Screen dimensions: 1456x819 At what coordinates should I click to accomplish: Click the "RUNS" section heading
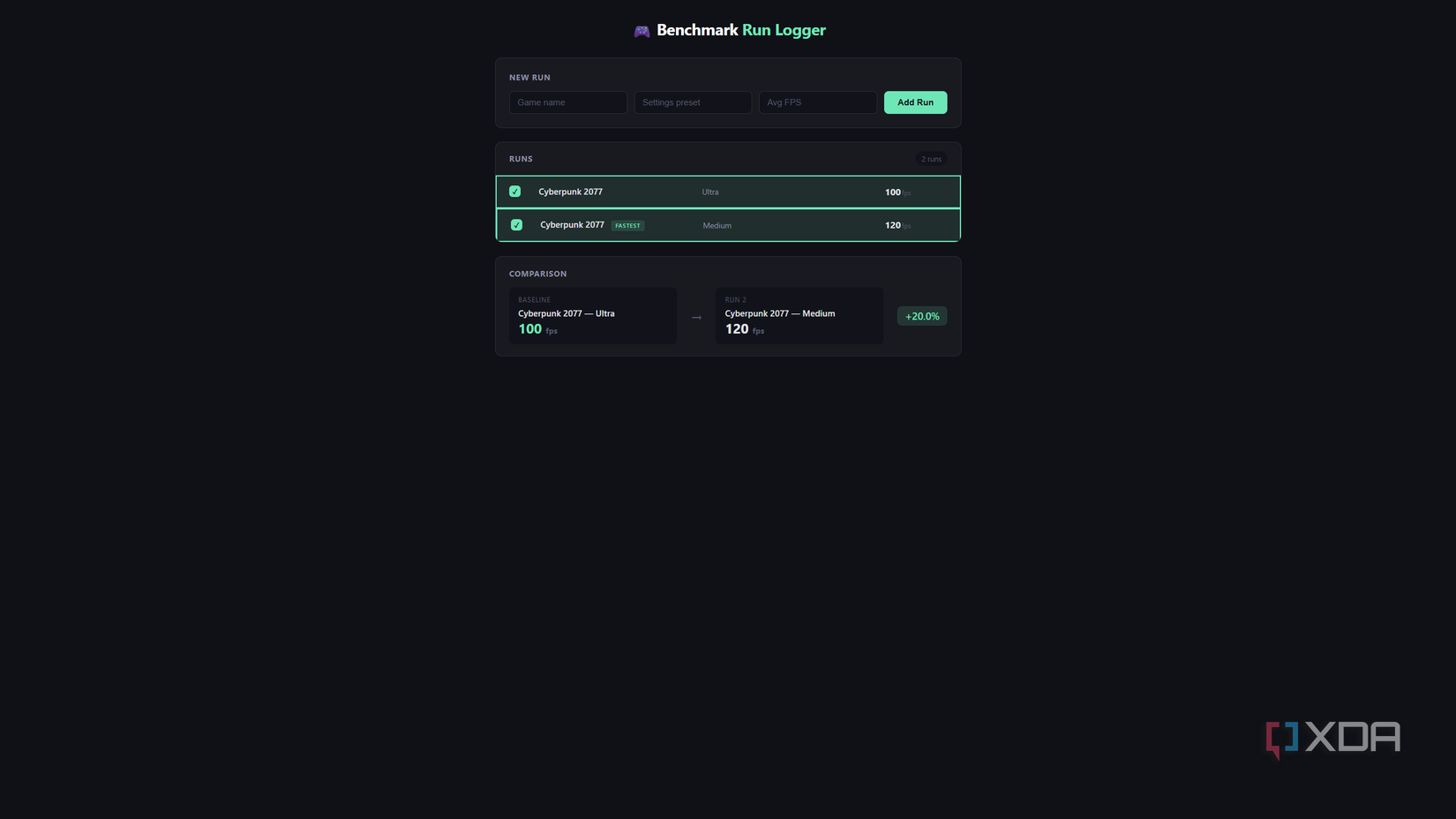(x=521, y=159)
